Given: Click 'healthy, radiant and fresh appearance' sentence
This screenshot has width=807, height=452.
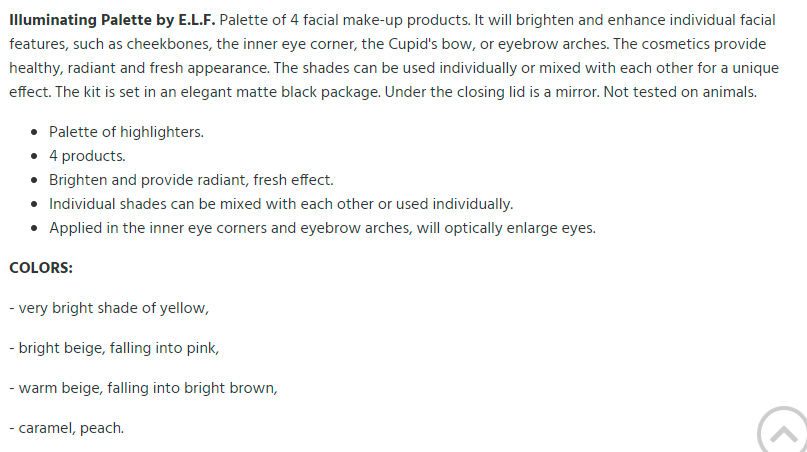Looking at the screenshot, I should (x=139, y=68).
